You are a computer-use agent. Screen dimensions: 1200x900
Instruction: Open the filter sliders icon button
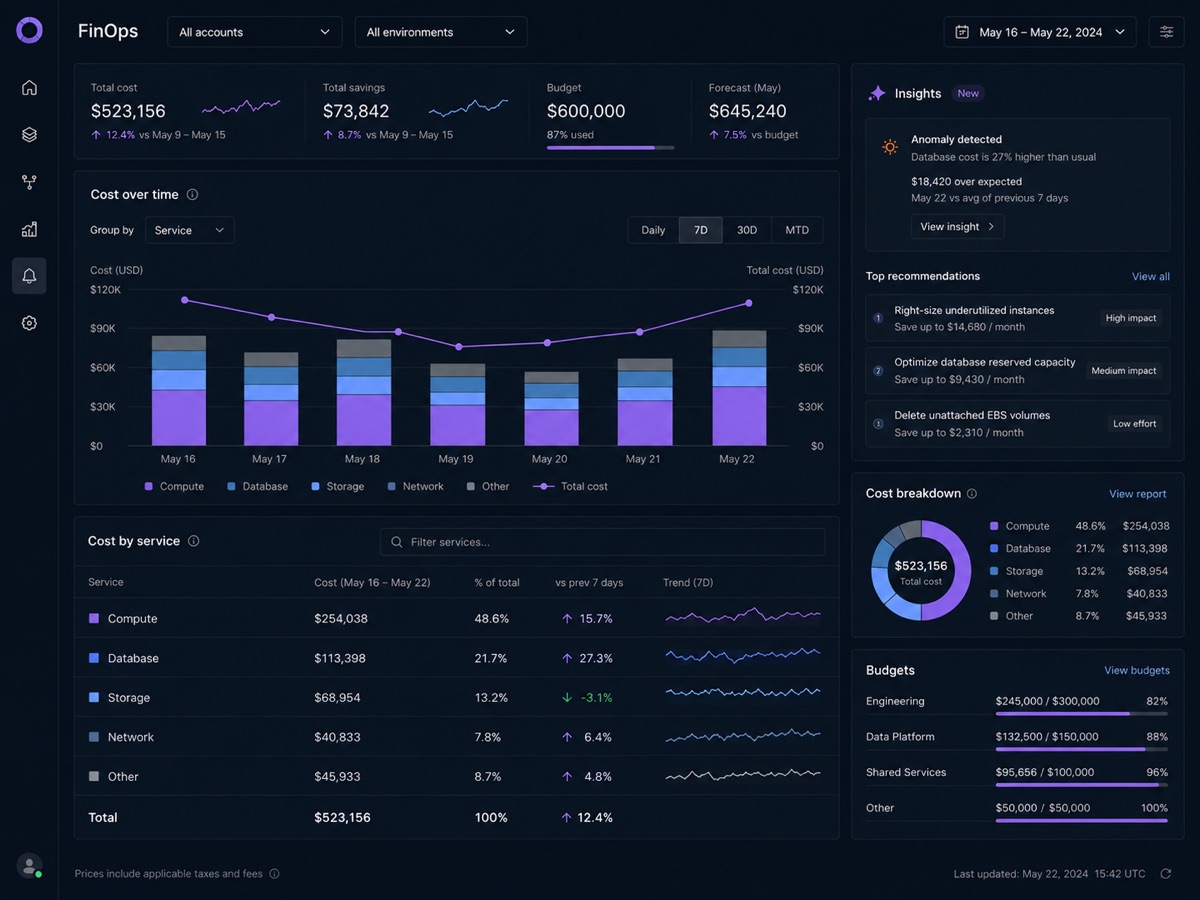tap(1166, 32)
